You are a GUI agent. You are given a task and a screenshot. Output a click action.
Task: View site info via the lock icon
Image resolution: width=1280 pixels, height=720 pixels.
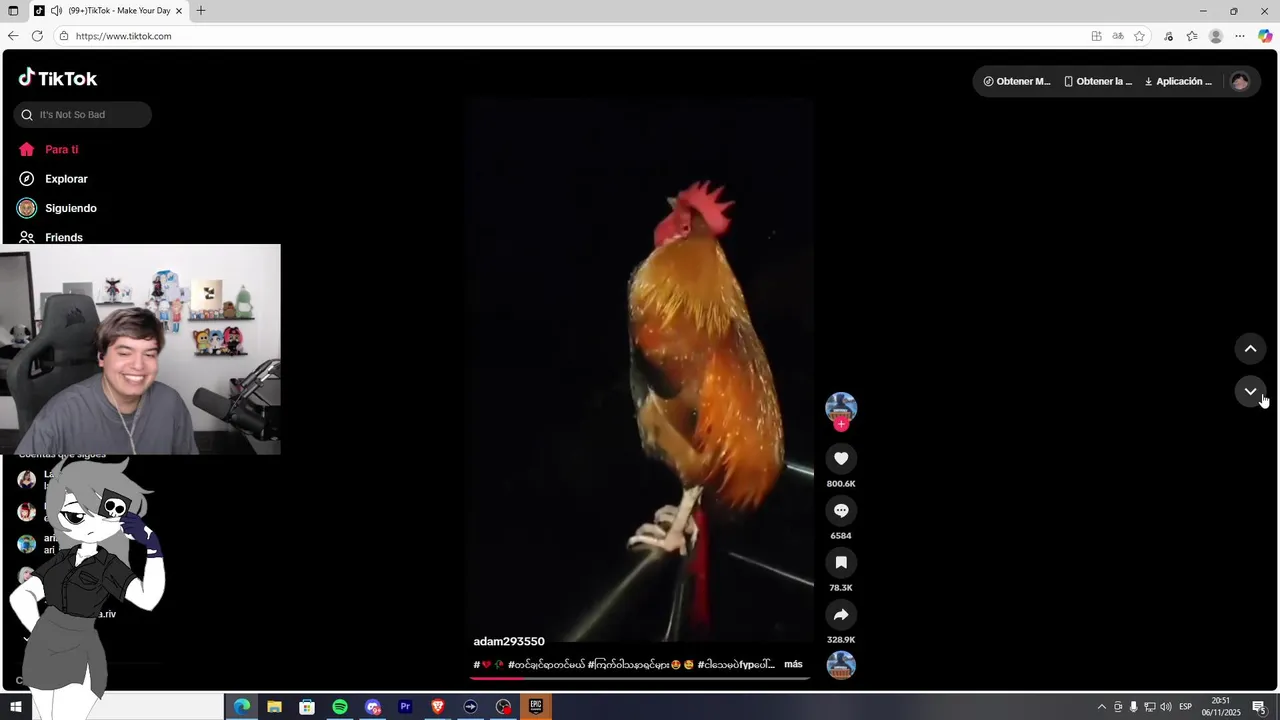tap(64, 36)
